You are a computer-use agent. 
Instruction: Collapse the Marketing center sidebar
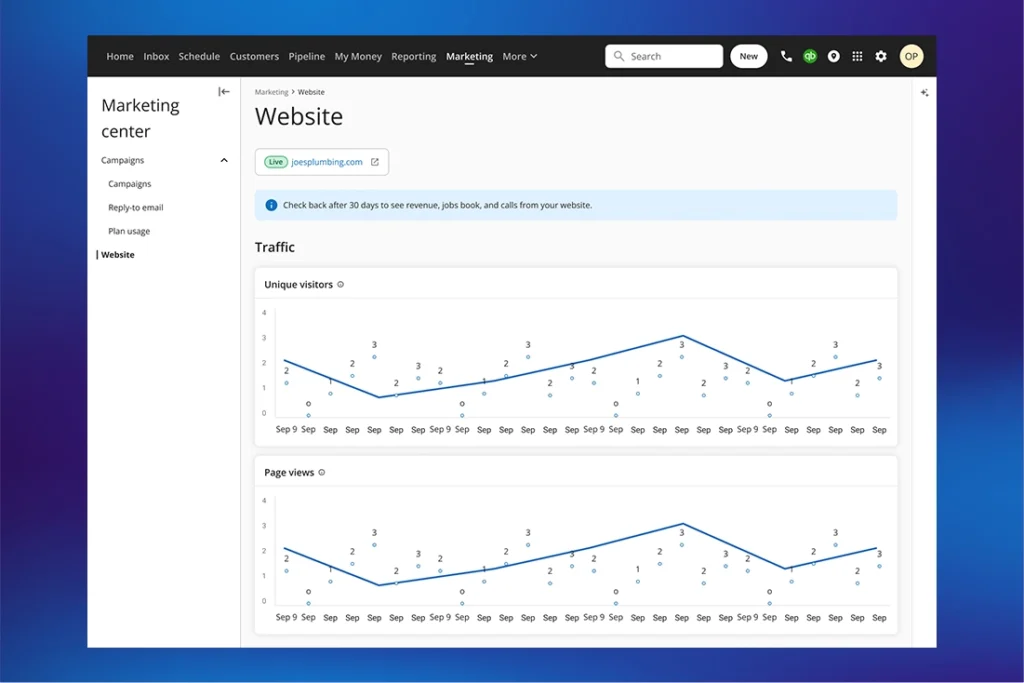tap(224, 90)
